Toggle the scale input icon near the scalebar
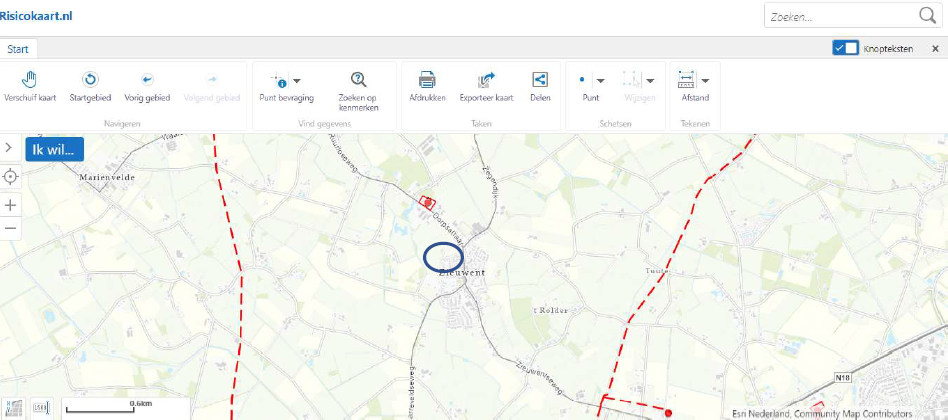Viewport: 948px width, 420px height. pos(41,407)
